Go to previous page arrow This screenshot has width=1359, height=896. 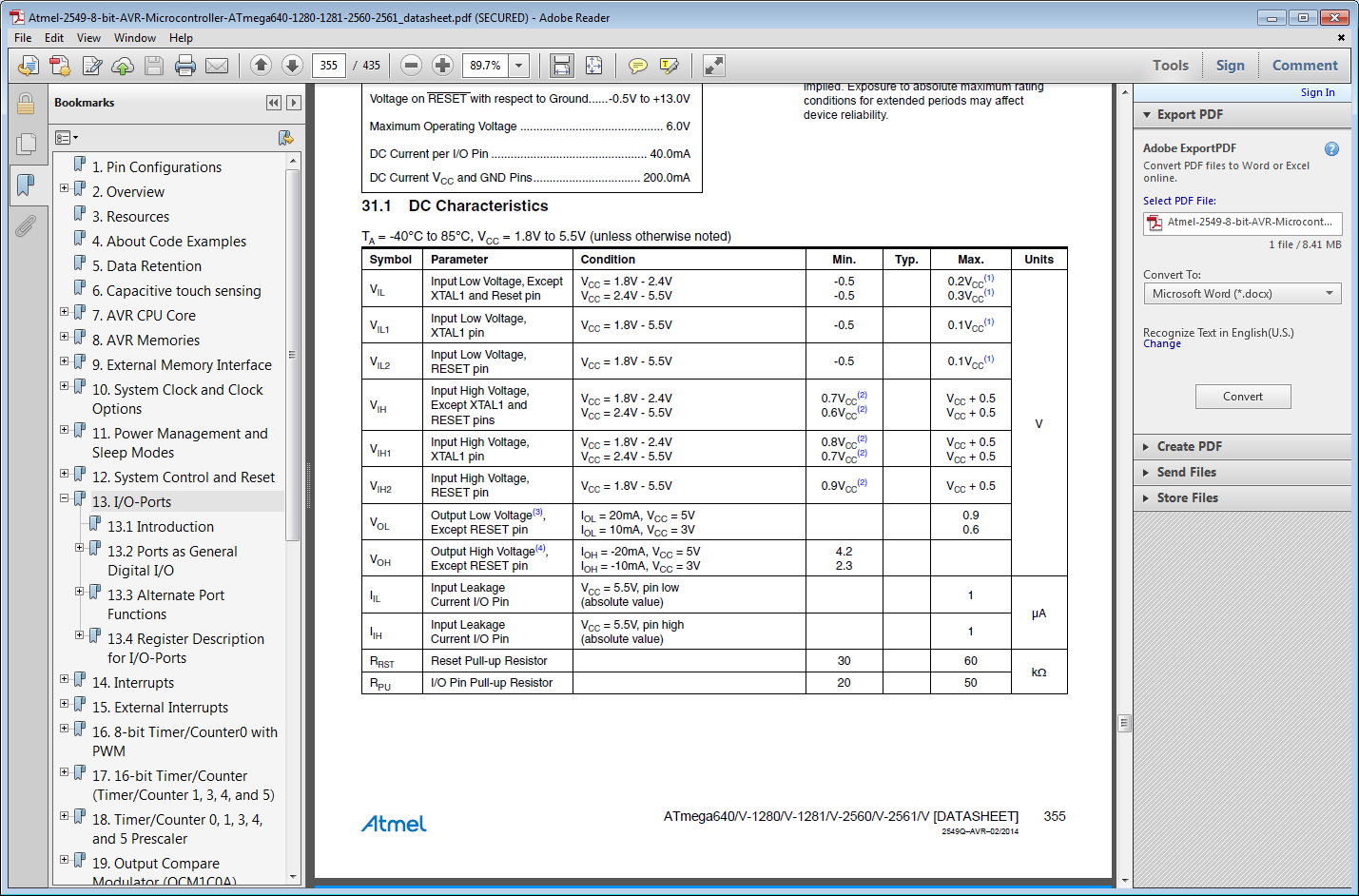(x=261, y=66)
